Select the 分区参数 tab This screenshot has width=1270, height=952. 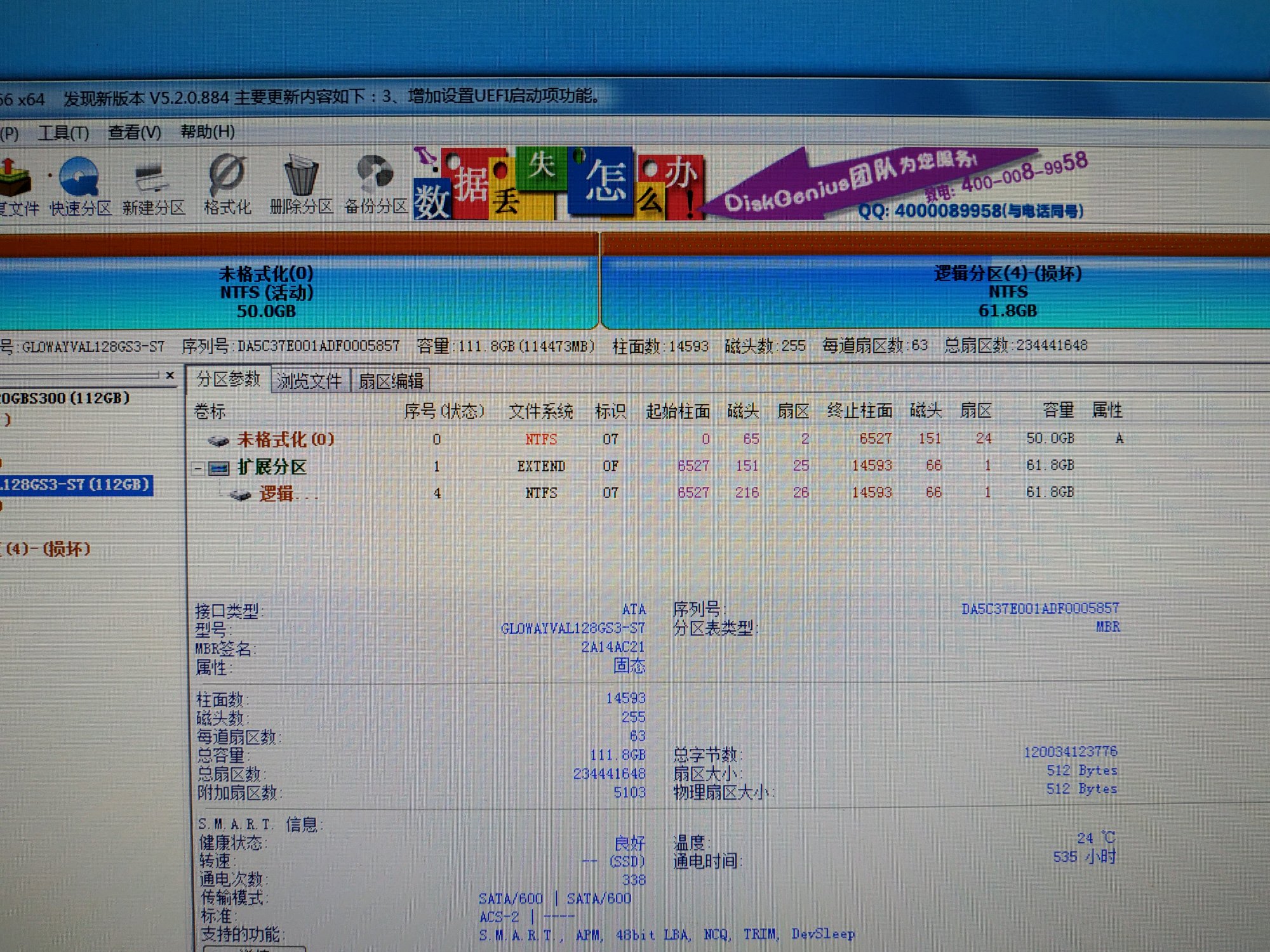(x=228, y=380)
